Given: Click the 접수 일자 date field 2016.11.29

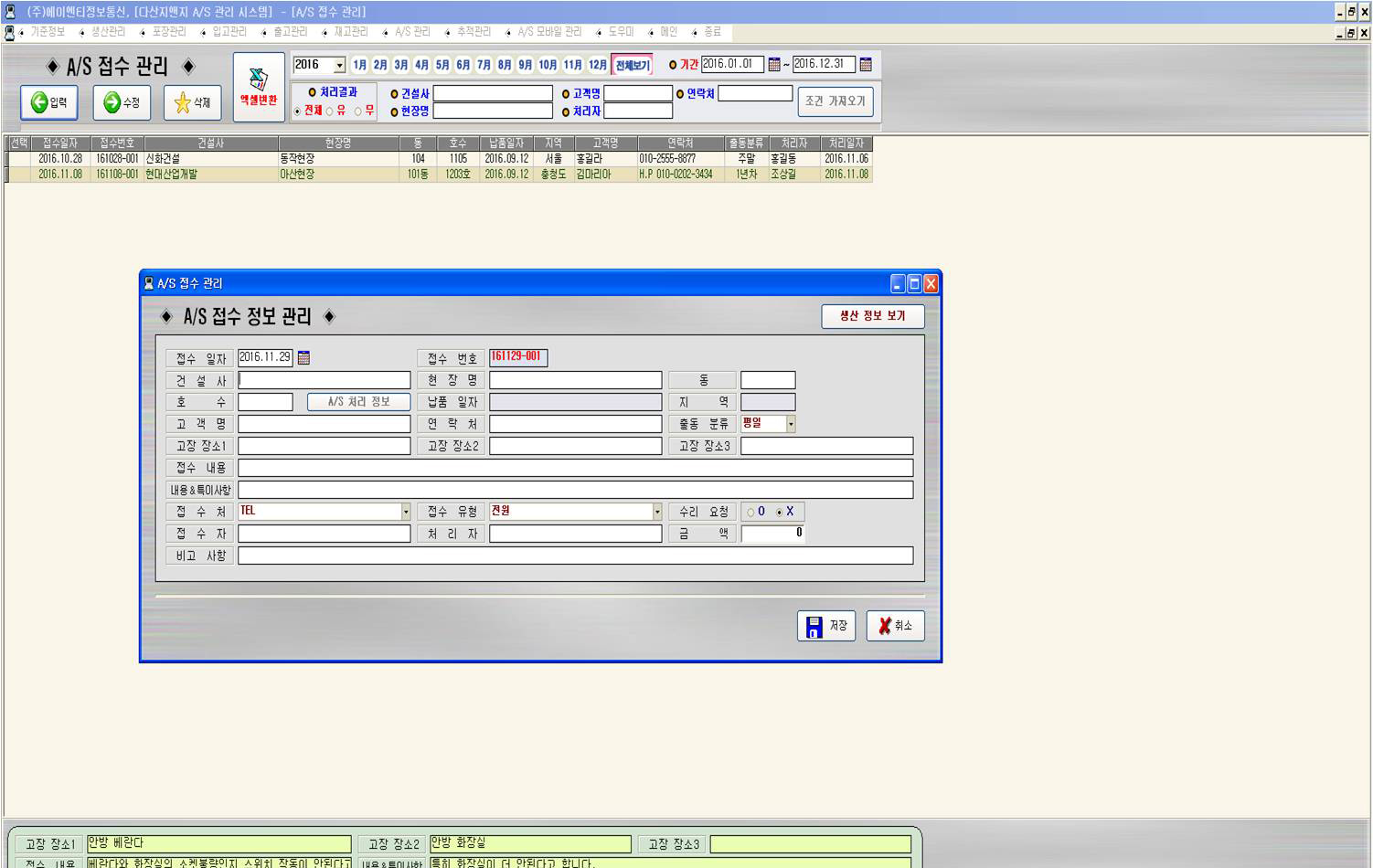Looking at the screenshot, I should point(265,358).
